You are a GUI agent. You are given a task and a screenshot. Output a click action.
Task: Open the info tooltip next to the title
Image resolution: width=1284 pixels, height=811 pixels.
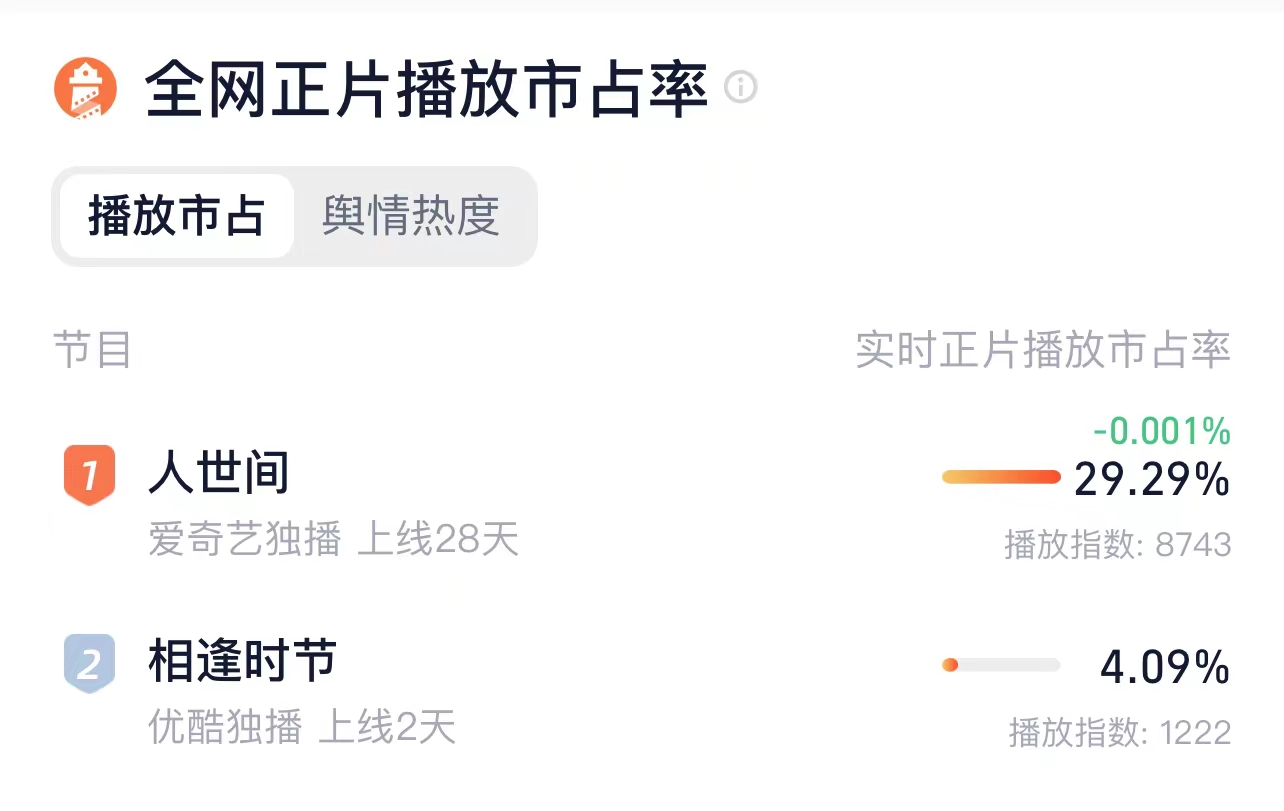pyautogui.click(x=740, y=89)
